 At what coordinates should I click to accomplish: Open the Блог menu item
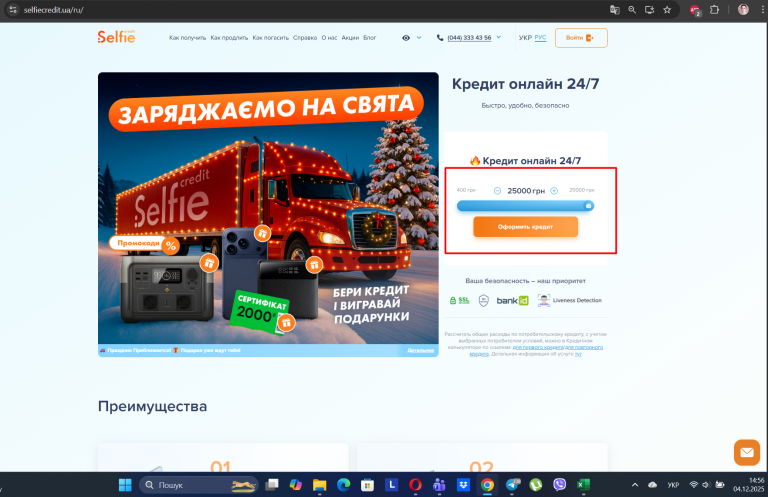click(x=370, y=38)
